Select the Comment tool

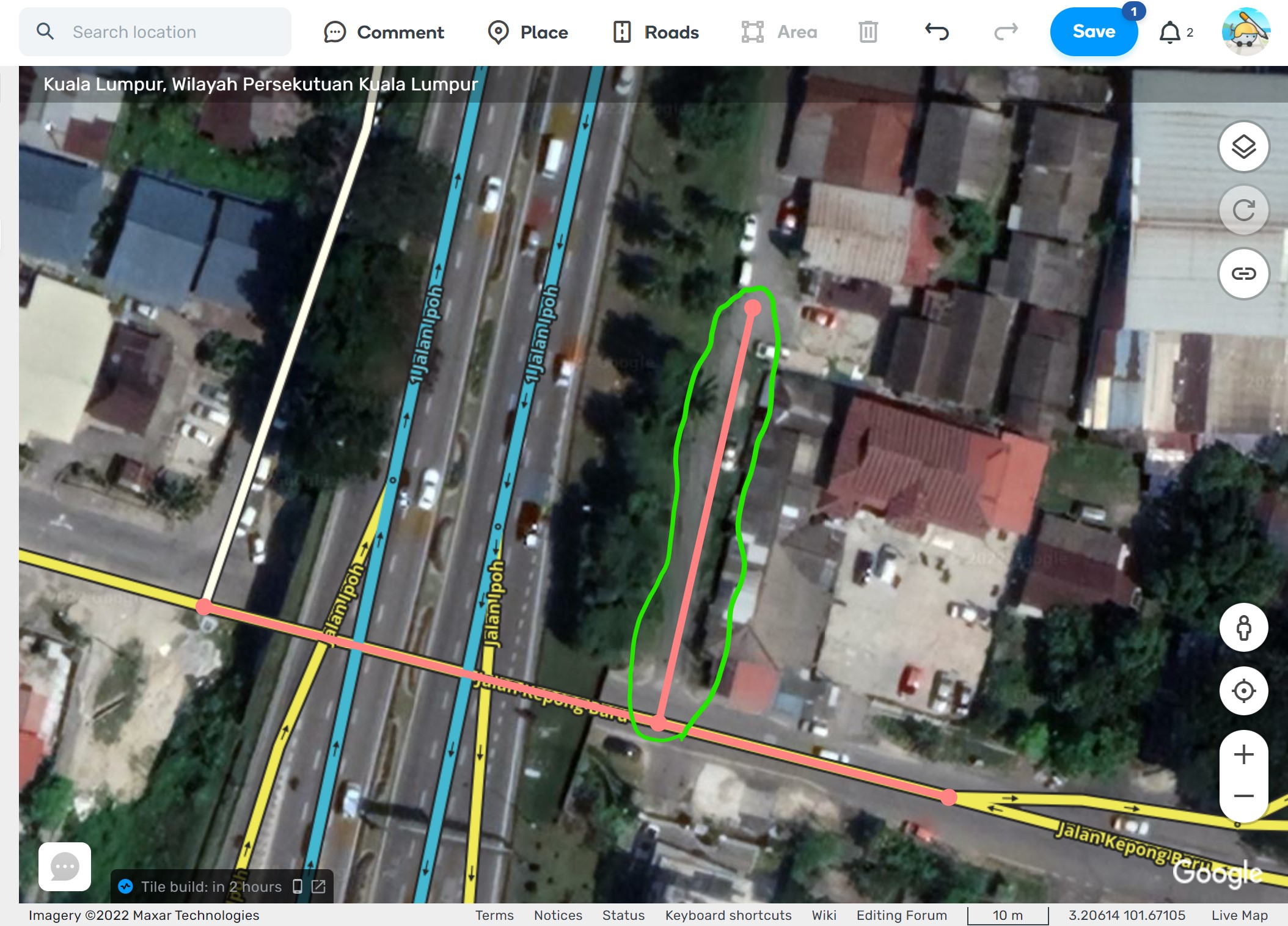coord(384,32)
